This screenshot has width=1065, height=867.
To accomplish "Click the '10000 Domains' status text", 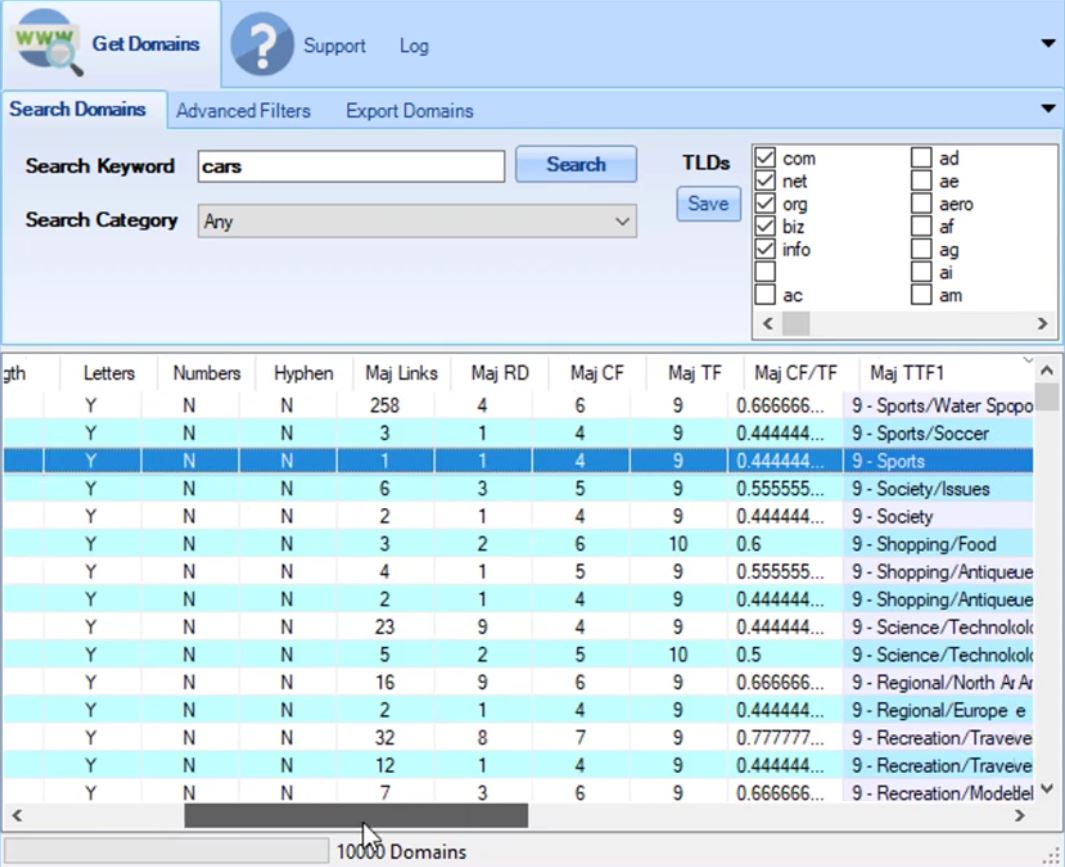I will coord(401,851).
